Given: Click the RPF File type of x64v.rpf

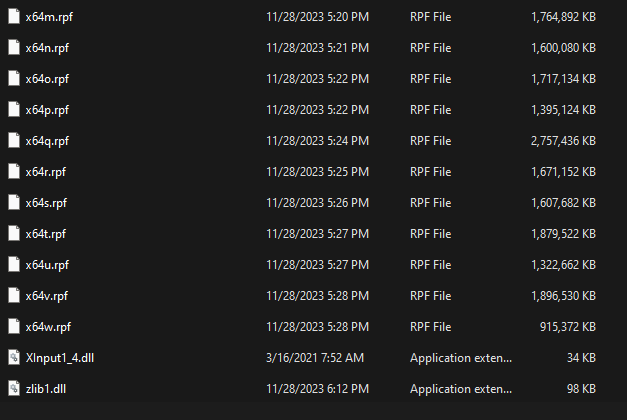Looking at the screenshot, I should [x=430, y=296].
